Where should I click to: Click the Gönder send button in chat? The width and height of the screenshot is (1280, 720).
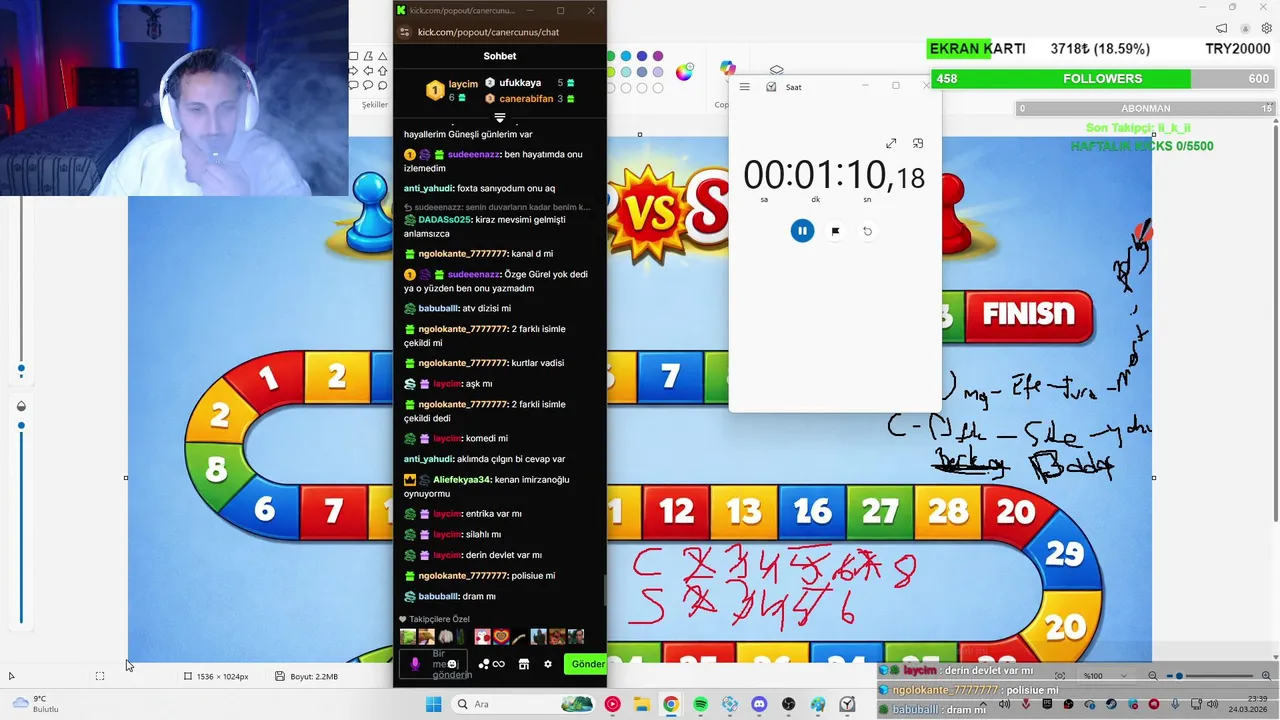click(587, 664)
